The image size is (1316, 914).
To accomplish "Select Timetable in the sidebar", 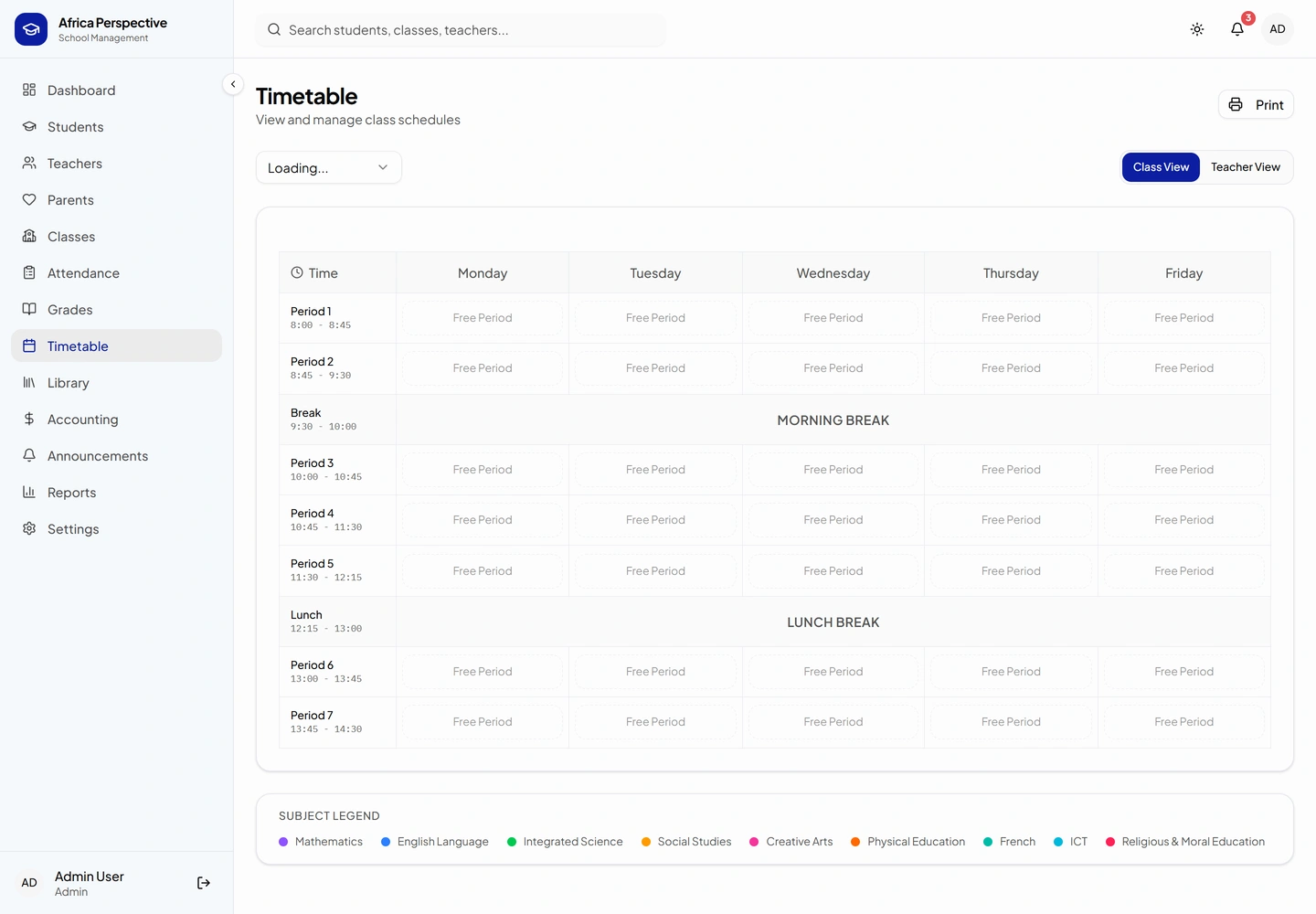I will pos(116,345).
